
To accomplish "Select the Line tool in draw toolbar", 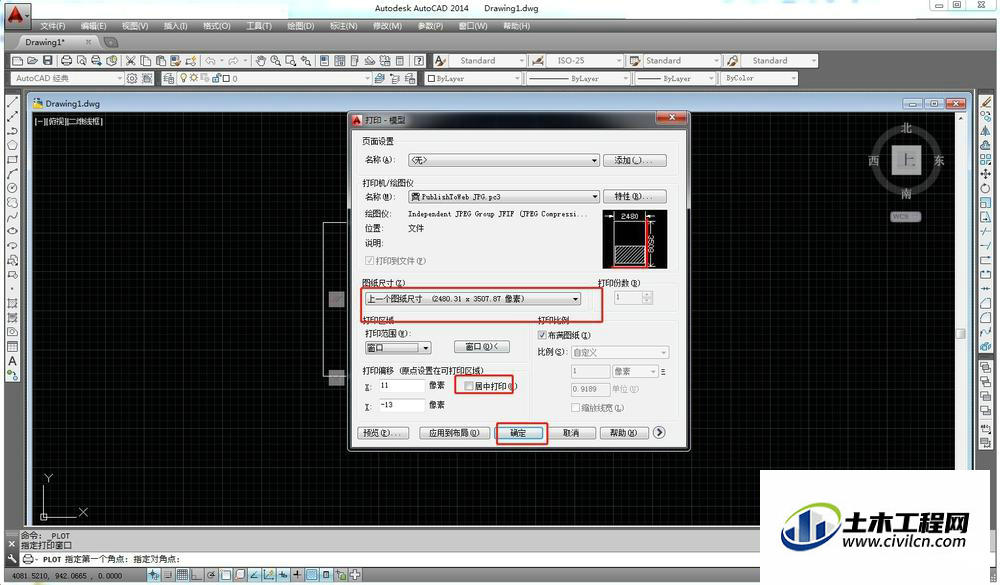I will tap(12, 103).
